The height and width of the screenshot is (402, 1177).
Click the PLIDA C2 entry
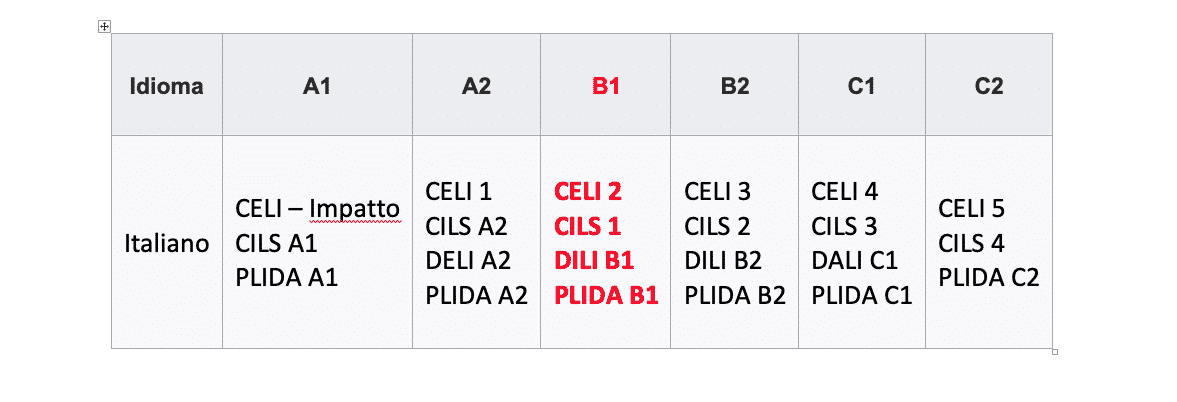[x=989, y=278]
